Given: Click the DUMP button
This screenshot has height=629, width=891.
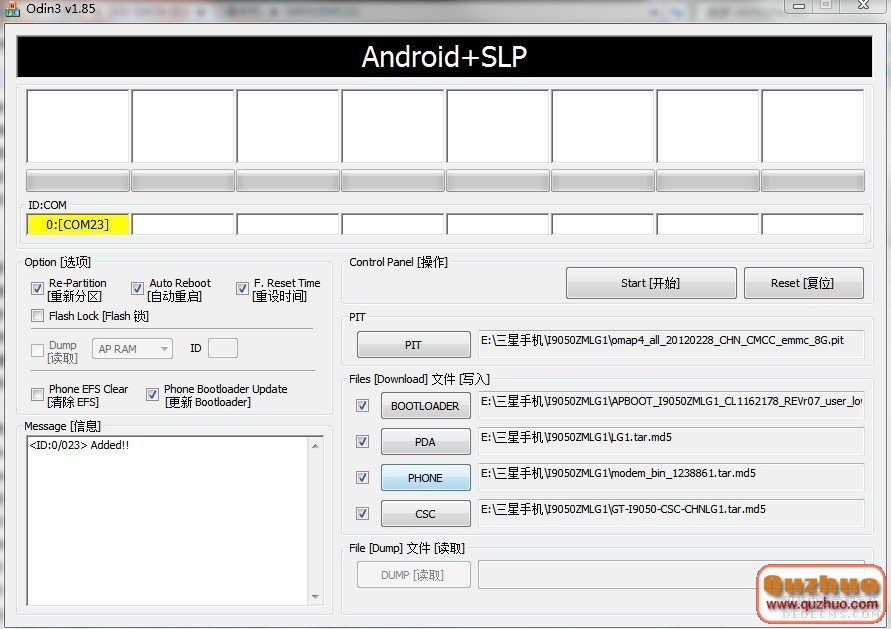Looking at the screenshot, I should pyautogui.click(x=414, y=575).
